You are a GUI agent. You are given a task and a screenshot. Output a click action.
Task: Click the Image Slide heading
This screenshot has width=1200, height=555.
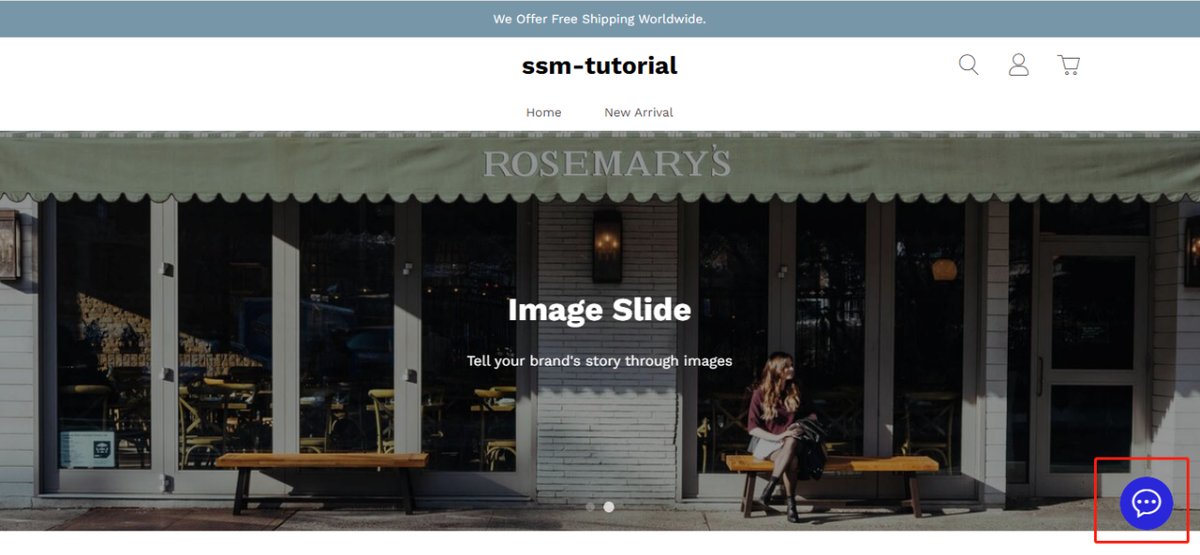(599, 310)
